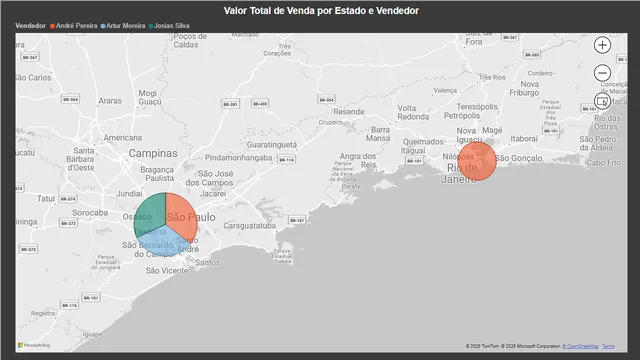Click the Artur Moreira legend label
The height and width of the screenshot is (360, 640).
126,26
